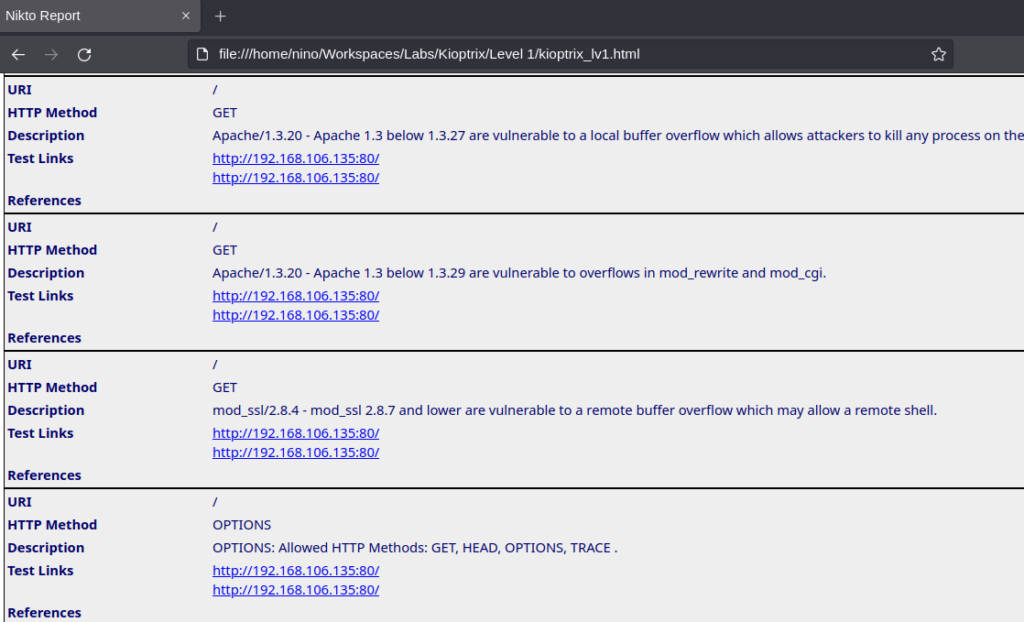Screen dimensions: 1024x622
Task: Open second test link in OPTIONS methods section
Action: click(295, 589)
